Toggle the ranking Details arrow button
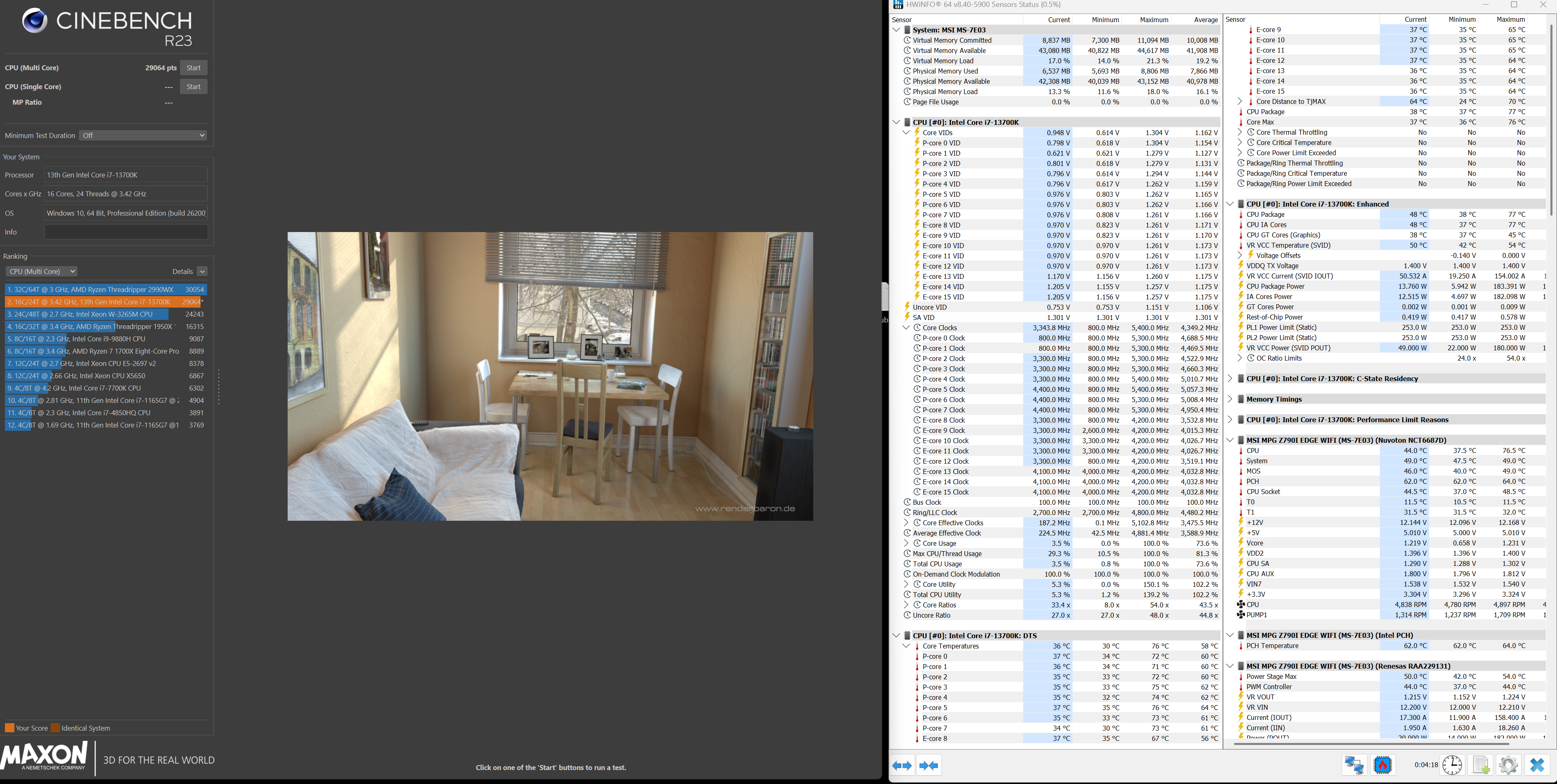 (x=203, y=271)
